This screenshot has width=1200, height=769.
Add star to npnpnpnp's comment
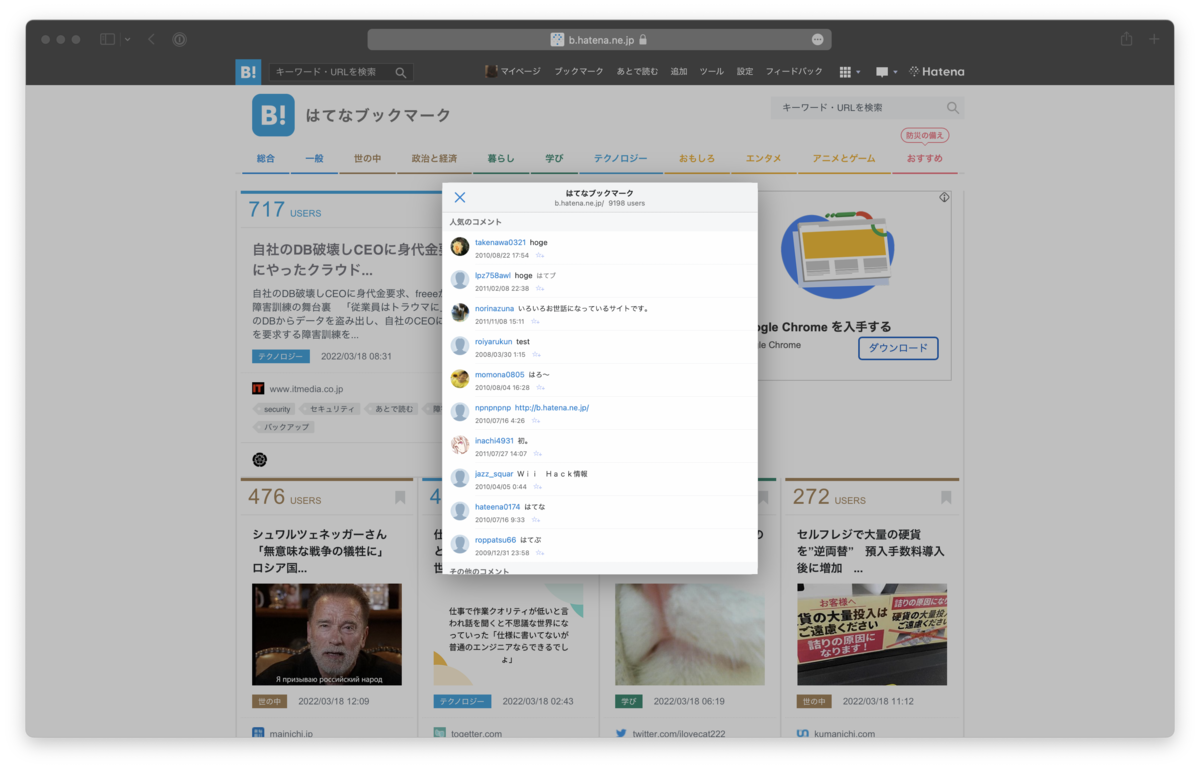[536, 421]
